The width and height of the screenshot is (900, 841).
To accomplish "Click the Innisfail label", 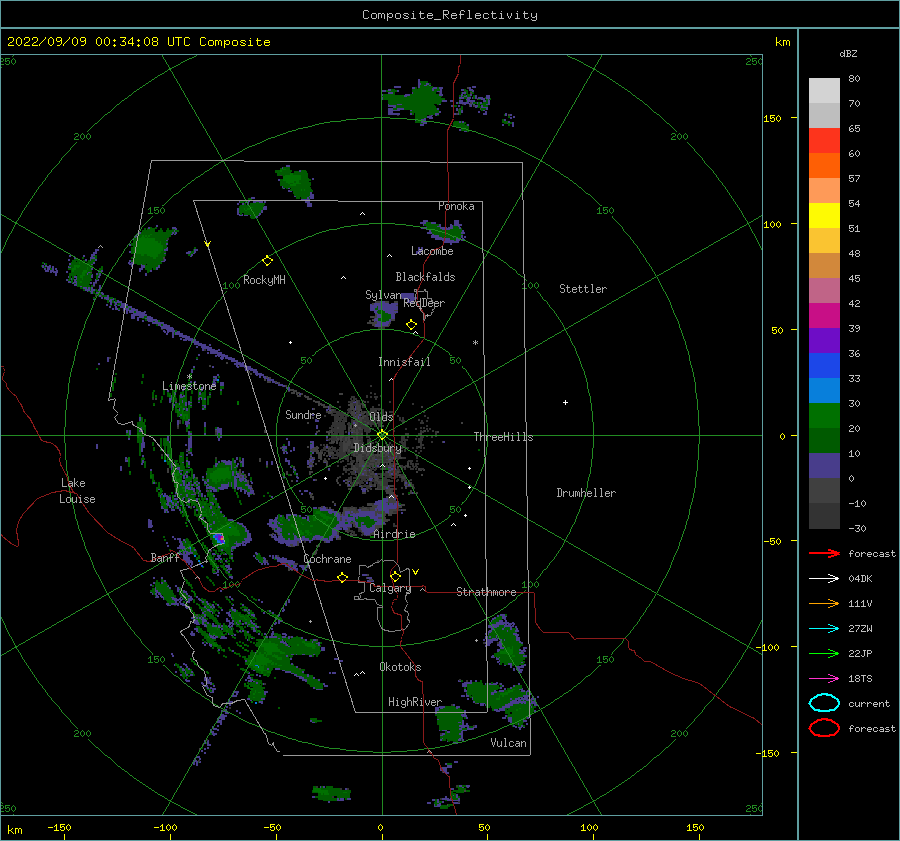I will tap(404, 362).
